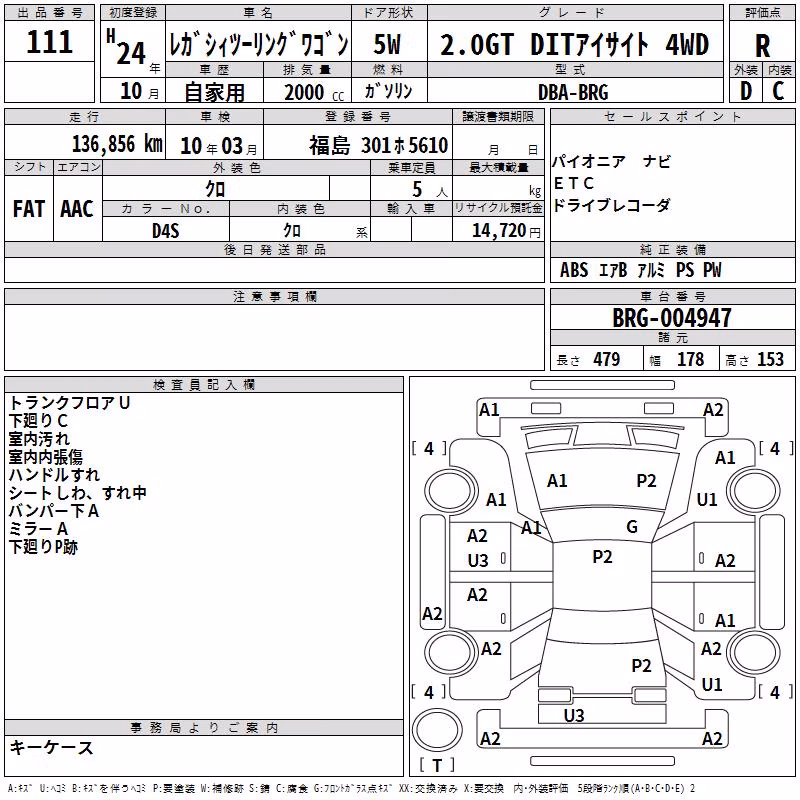Click the mileage 136,856 km
The height and width of the screenshot is (800, 800).
[117, 144]
